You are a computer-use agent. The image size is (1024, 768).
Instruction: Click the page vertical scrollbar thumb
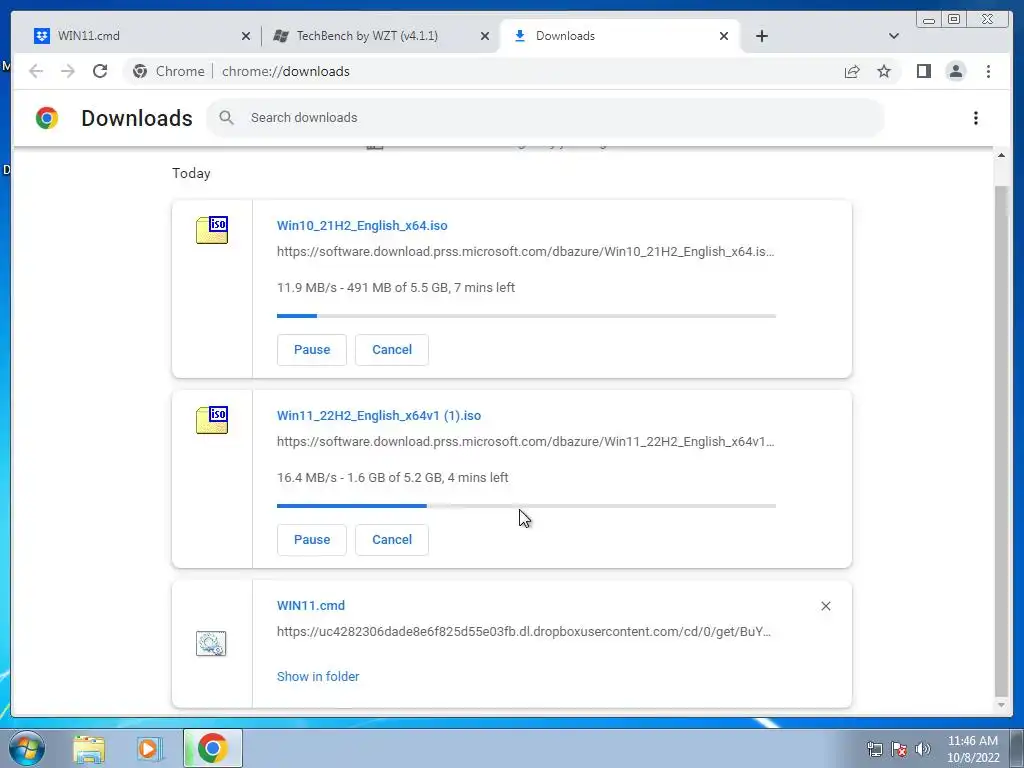(1001, 441)
